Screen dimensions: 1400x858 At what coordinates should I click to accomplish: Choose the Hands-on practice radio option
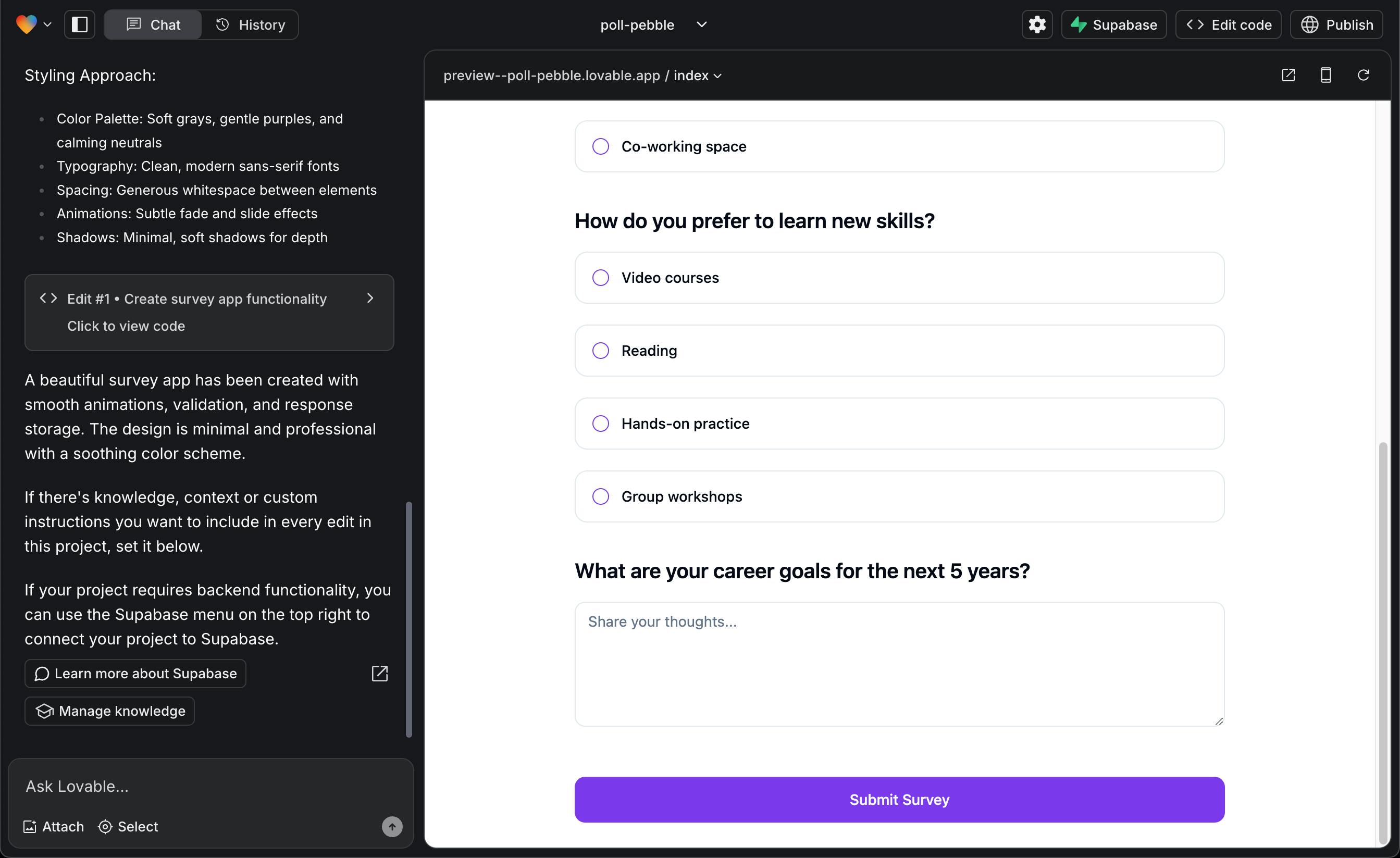click(601, 424)
